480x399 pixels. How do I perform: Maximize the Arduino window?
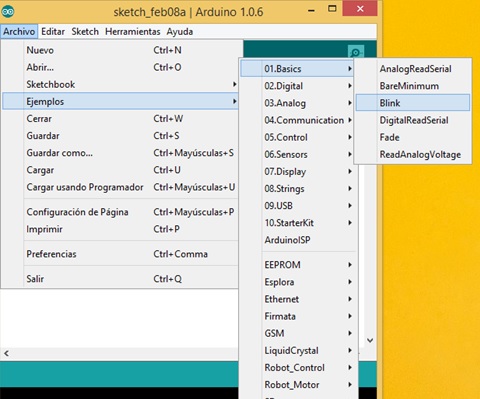[x=332, y=9]
